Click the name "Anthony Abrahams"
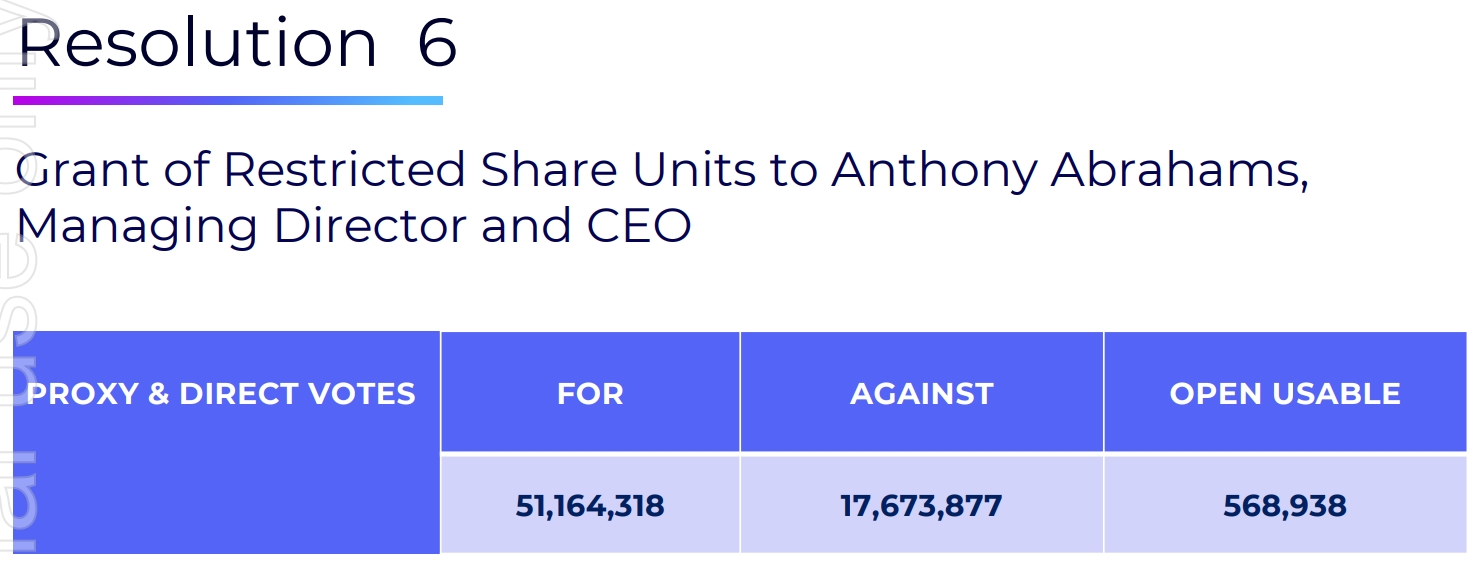Screen dimensions: 1479x564 1069,171
